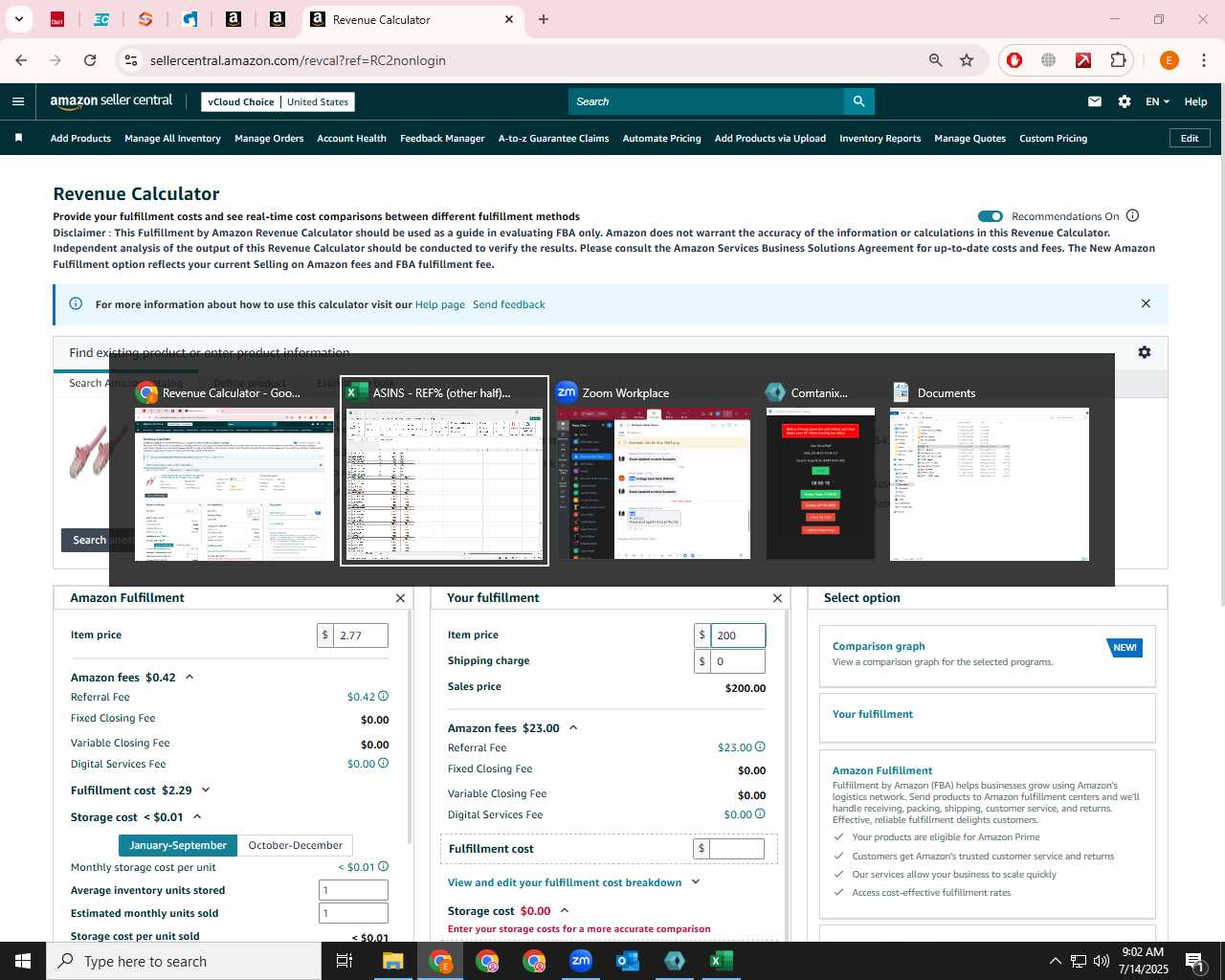This screenshot has height=980, width=1225.
Task: Click the Chrome zoom magnifier icon in address bar
Action: pos(936,60)
